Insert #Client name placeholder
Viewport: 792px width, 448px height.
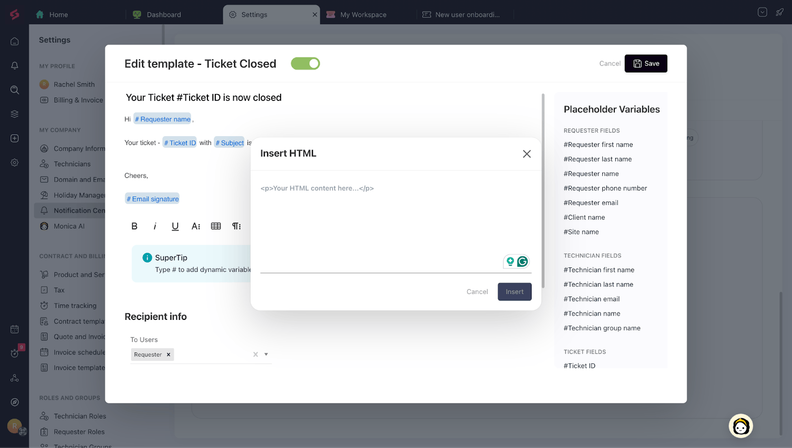click(584, 218)
